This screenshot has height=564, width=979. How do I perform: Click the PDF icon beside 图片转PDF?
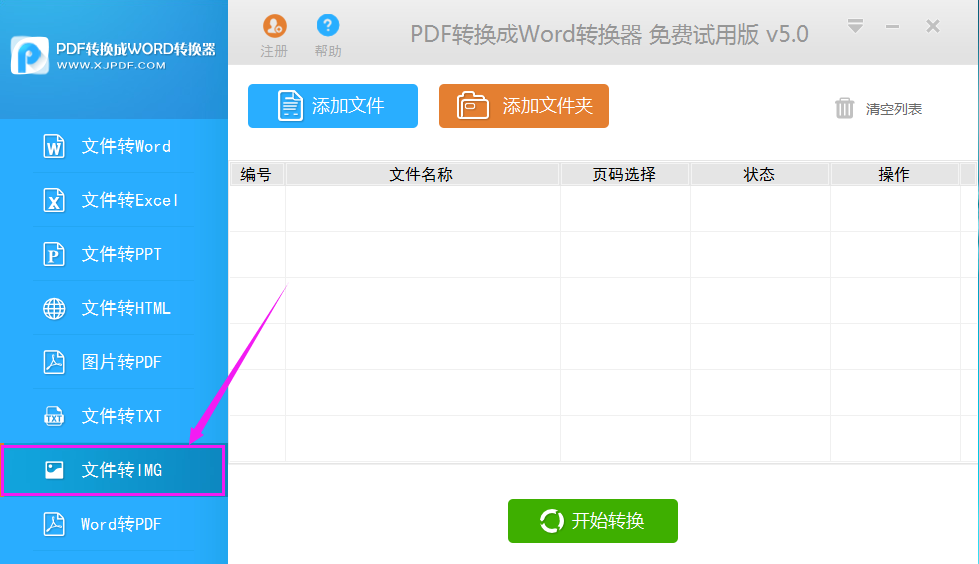coord(54,362)
